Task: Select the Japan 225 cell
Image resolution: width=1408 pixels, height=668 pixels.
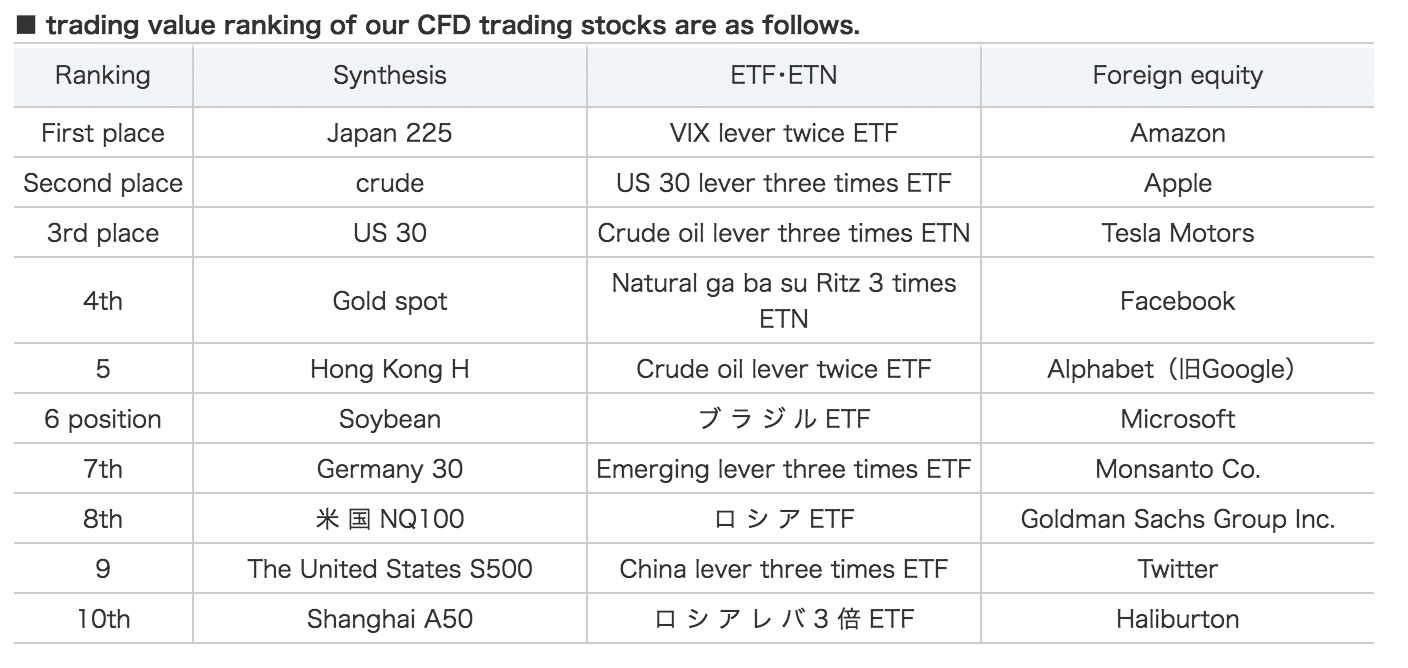Action: 390,133
